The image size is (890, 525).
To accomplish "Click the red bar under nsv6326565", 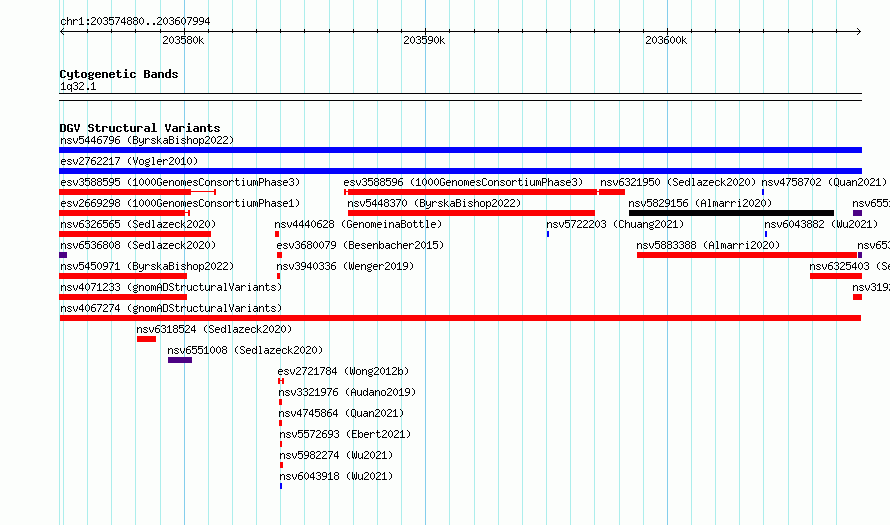I will coord(135,234).
